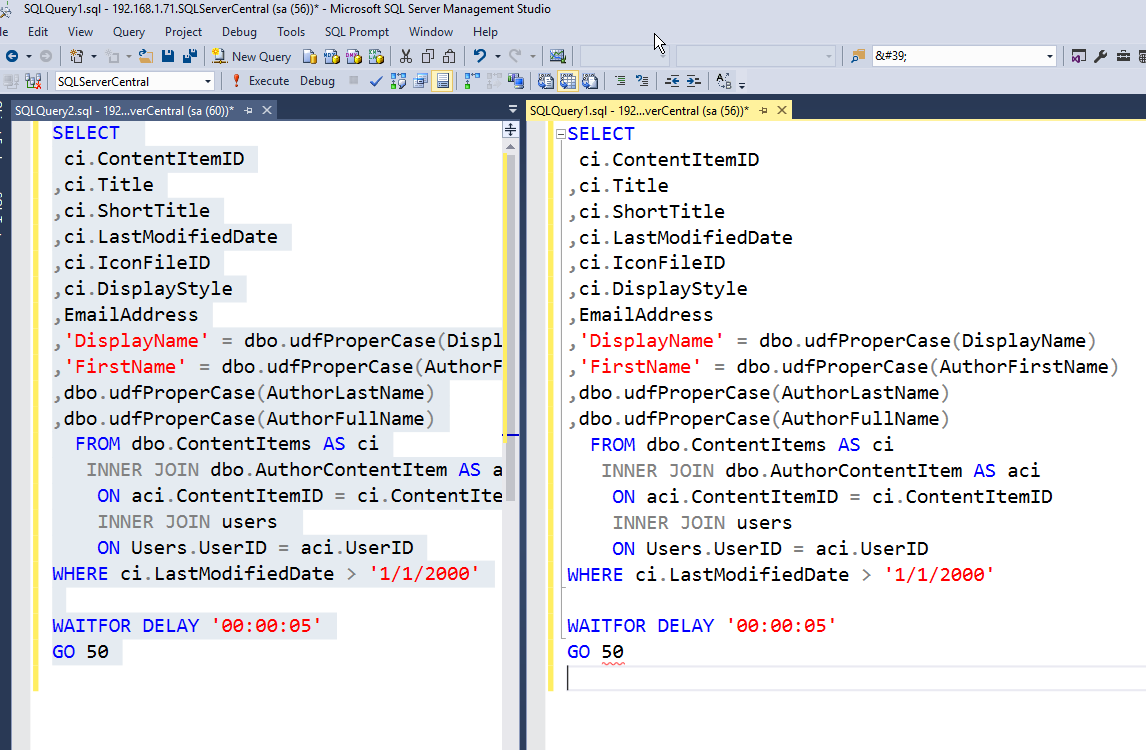Toggle pin on SQLQuery1.sql tab

[x=763, y=110]
